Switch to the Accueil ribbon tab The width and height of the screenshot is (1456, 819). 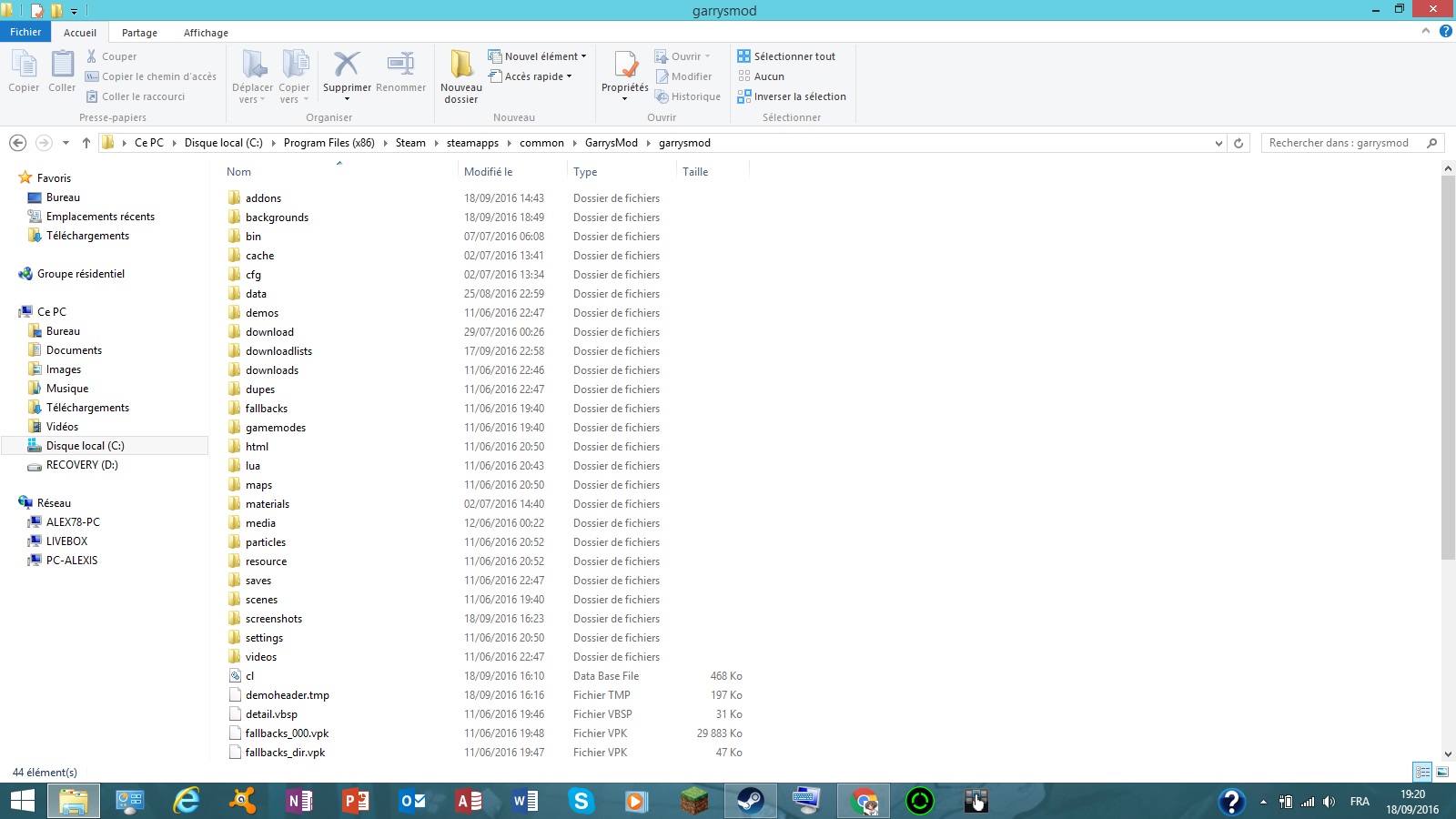coord(80,33)
